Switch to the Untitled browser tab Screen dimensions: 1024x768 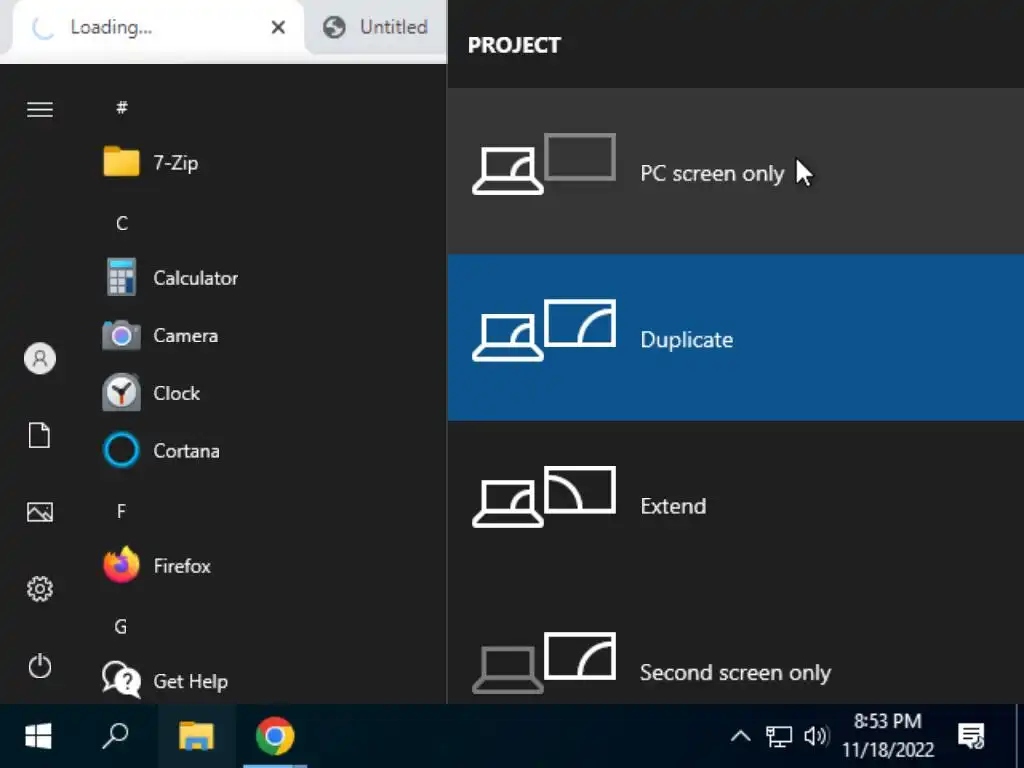[376, 27]
